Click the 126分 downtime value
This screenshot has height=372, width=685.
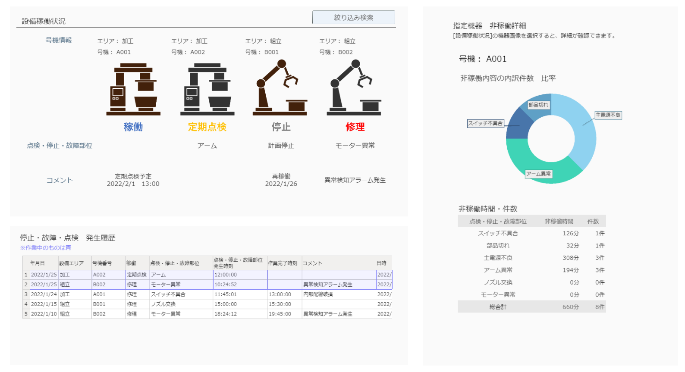(x=571, y=234)
